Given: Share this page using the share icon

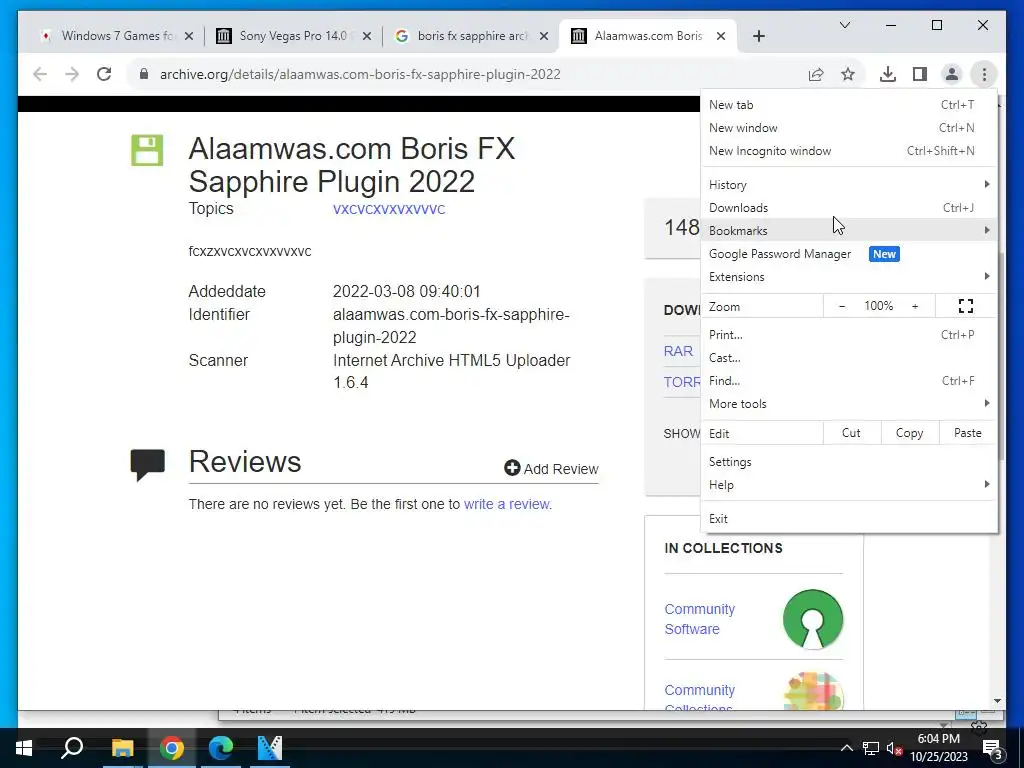Looking at the screenshot, I should [x=816, y=74].
